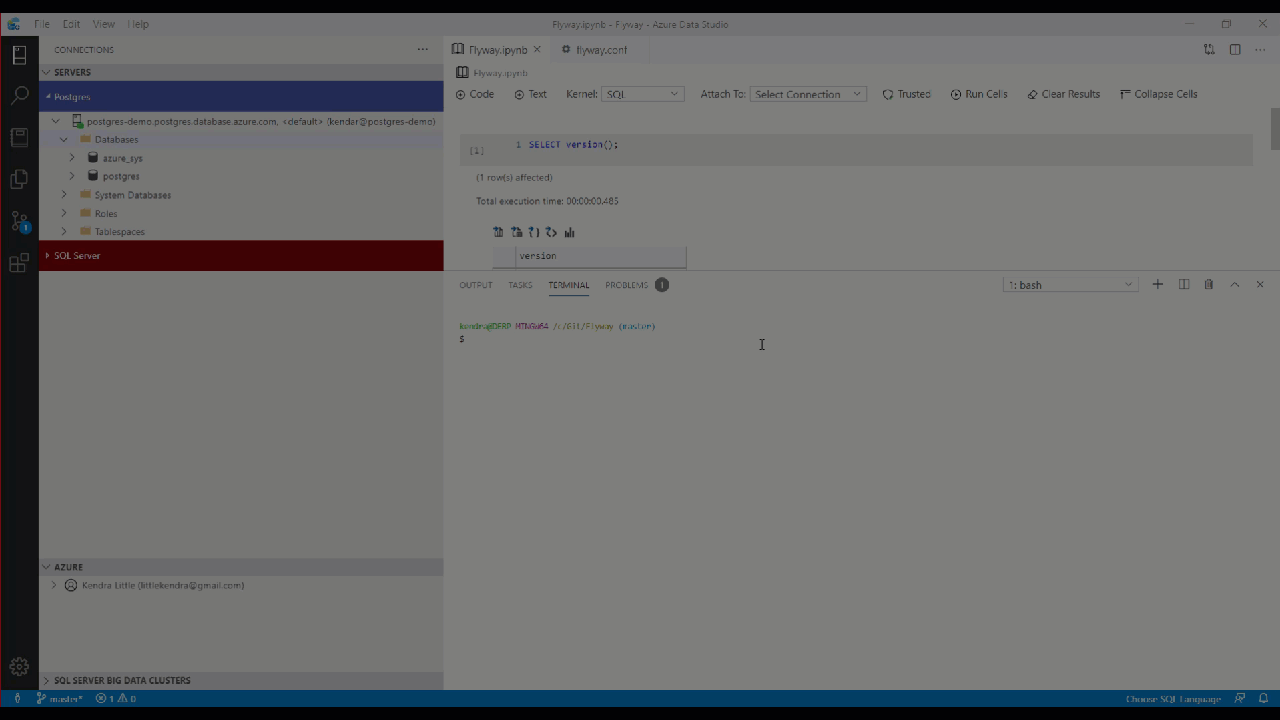Split the terminal panel
Image resolution: width=1280 pixels, height=720 pixels.
click(1184, 285)
